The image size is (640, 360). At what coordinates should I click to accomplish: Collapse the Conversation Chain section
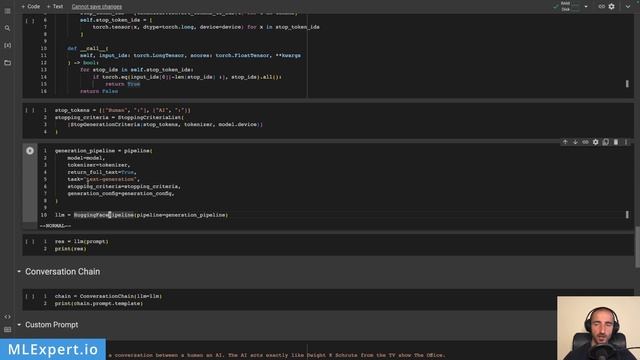[19, 271]
